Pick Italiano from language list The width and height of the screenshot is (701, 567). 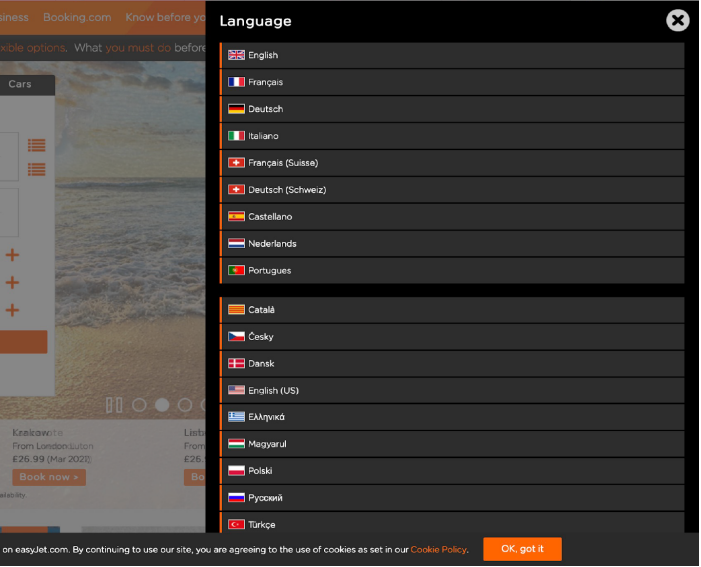click(452, 136)
